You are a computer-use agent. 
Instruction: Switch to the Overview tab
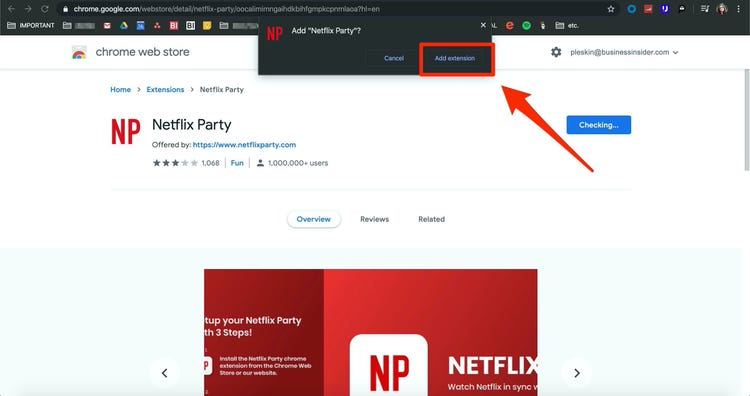coord(314,219)
